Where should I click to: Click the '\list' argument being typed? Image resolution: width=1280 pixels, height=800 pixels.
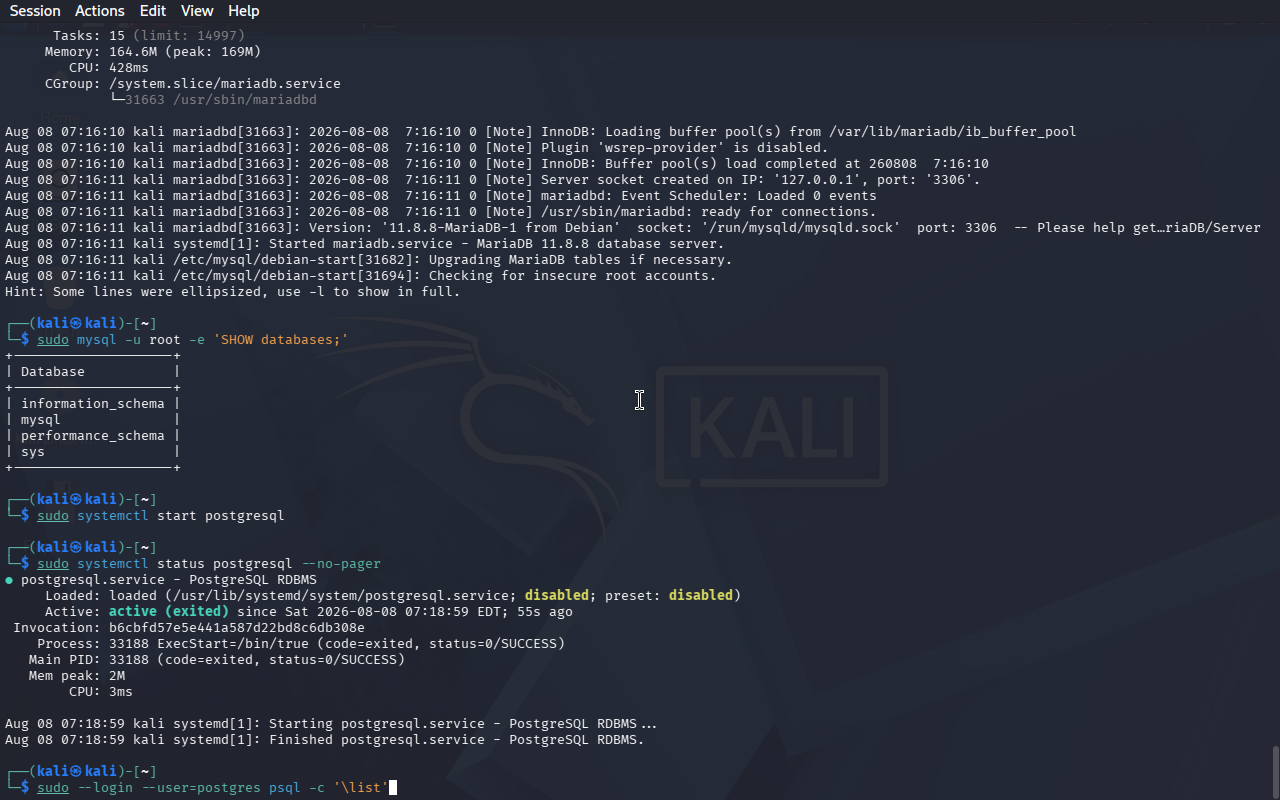point(361,788)
